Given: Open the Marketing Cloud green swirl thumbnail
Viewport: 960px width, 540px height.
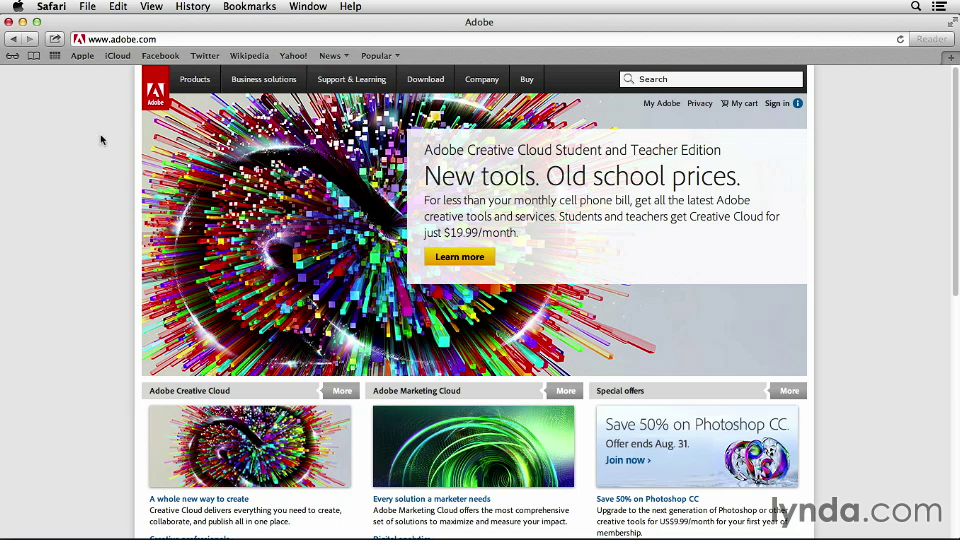Looking at the screenshot, I should click(x=473, y=446).
